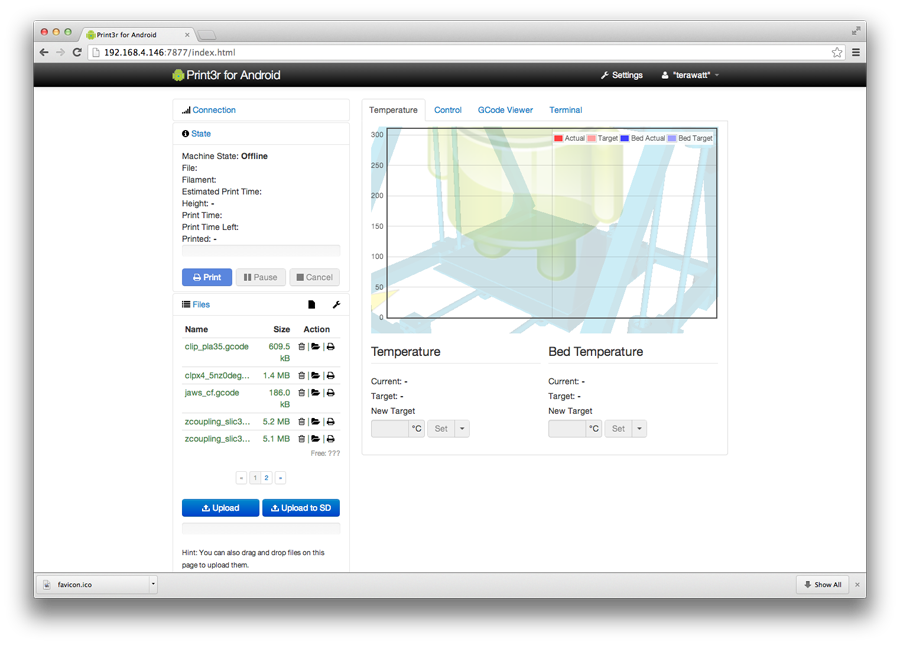Bookmark page with star icon

(837, 52)
